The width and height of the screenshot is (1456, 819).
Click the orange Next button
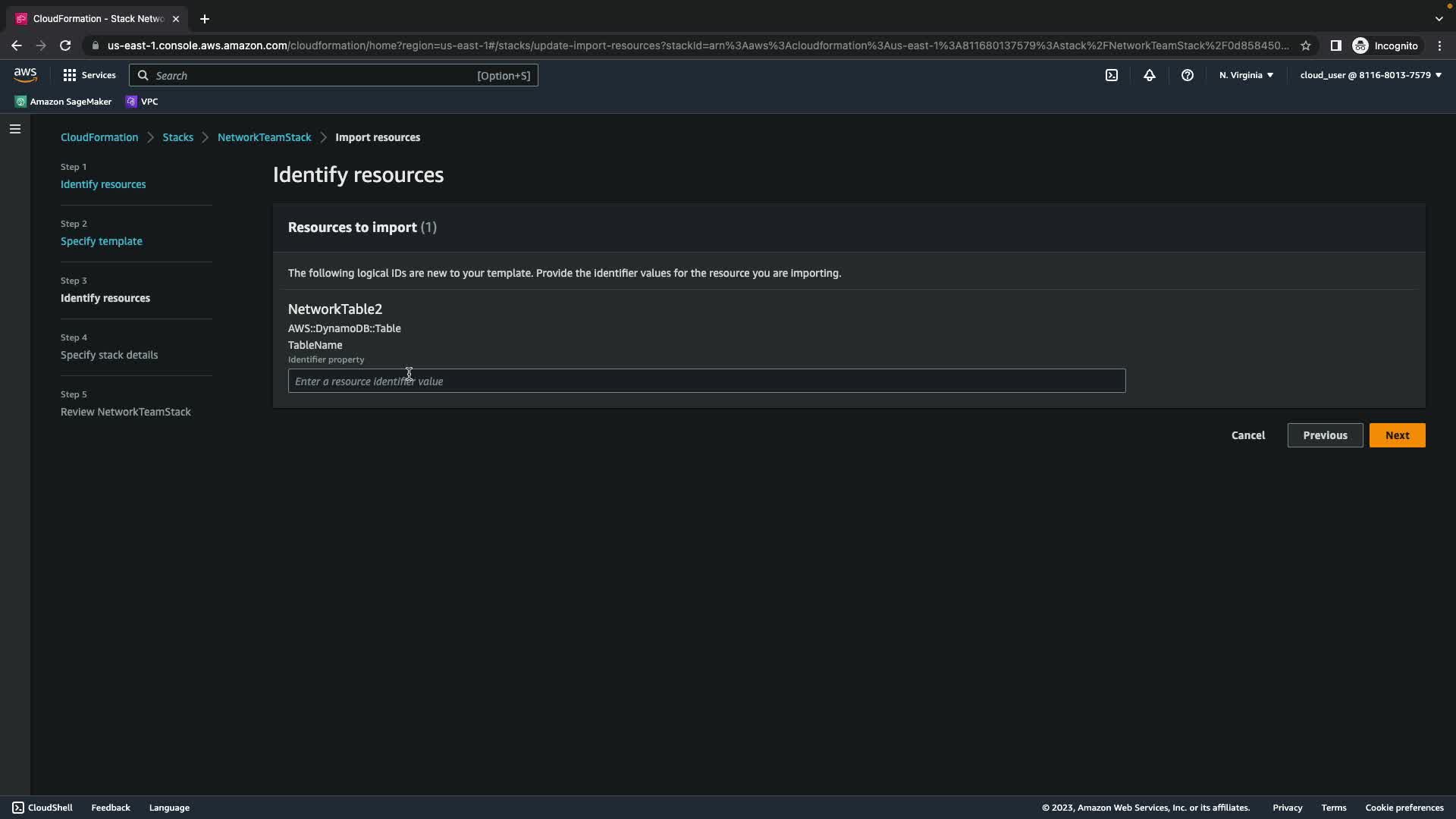click(1397, 435)
